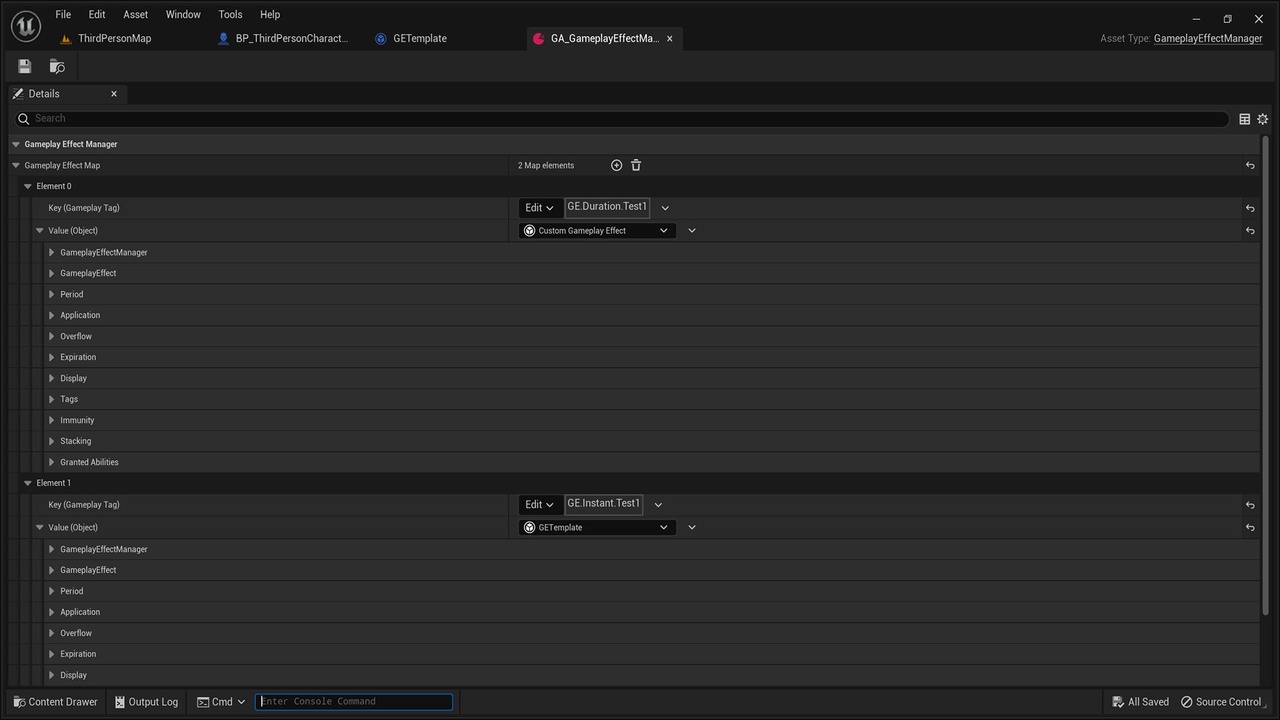
Task: Open the Source Control menu
Action: pyautogui.click(x=1221, y=702)
